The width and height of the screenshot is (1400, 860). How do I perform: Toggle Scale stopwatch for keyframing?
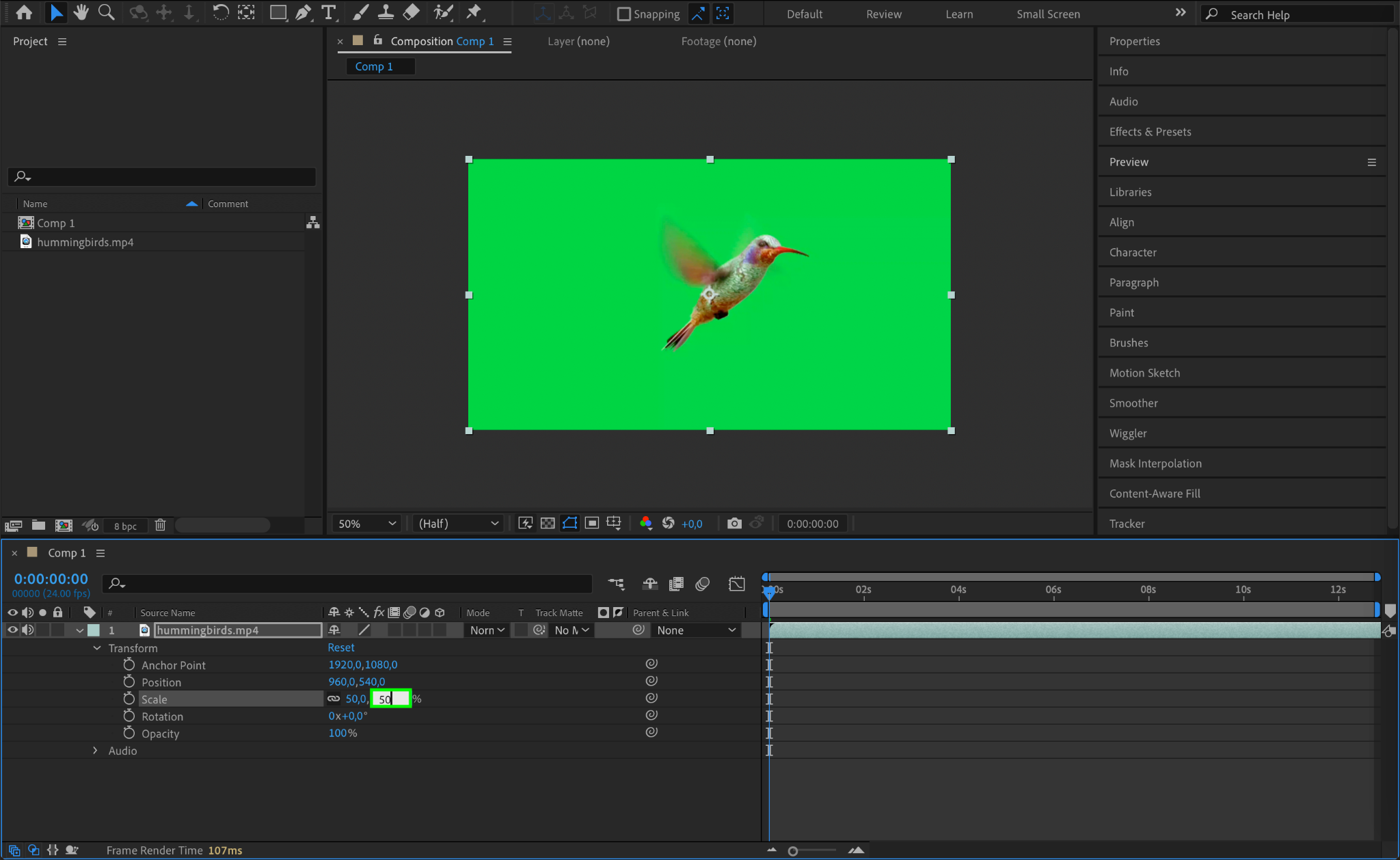click(129, 699)
